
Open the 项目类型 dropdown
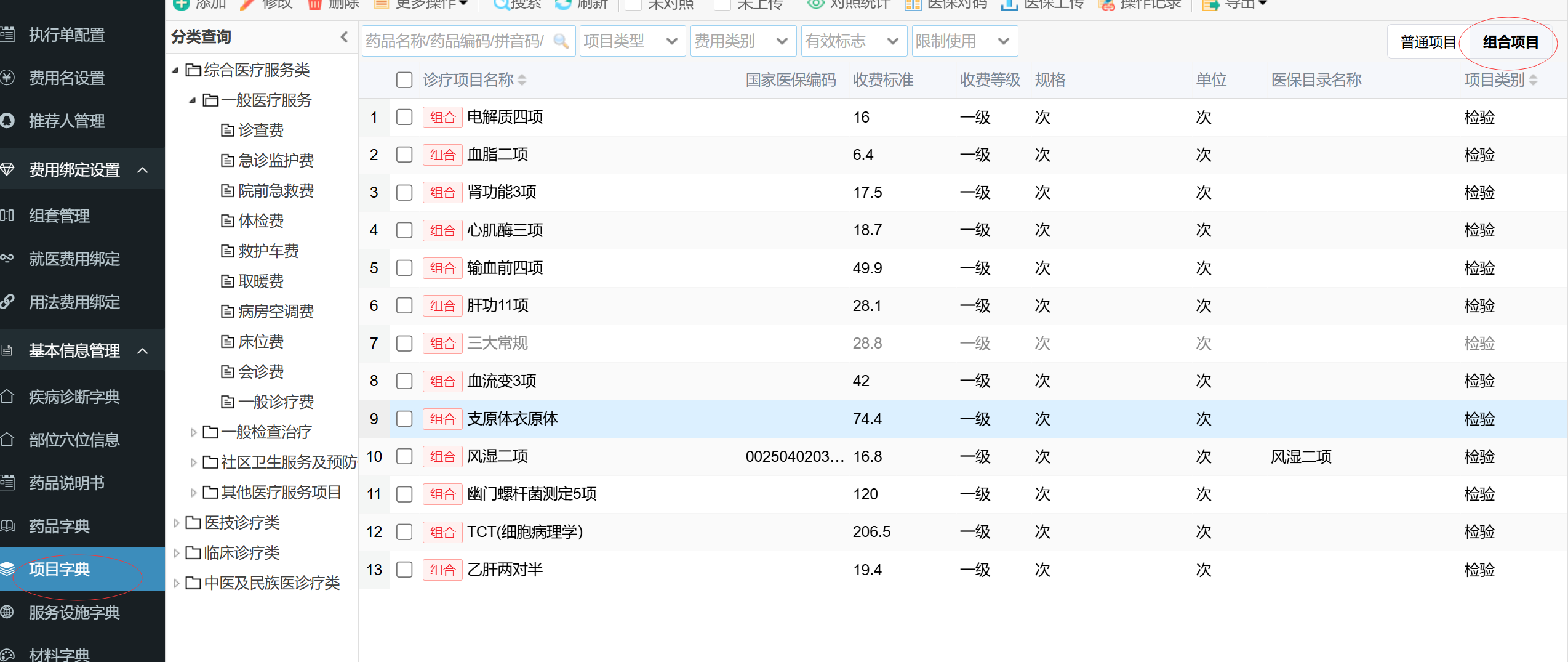pyautogui.click(x=631, y=41)
